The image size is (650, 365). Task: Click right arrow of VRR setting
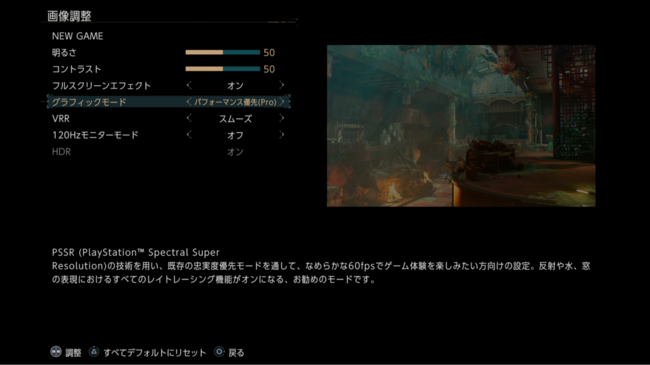tap(282, 118)
